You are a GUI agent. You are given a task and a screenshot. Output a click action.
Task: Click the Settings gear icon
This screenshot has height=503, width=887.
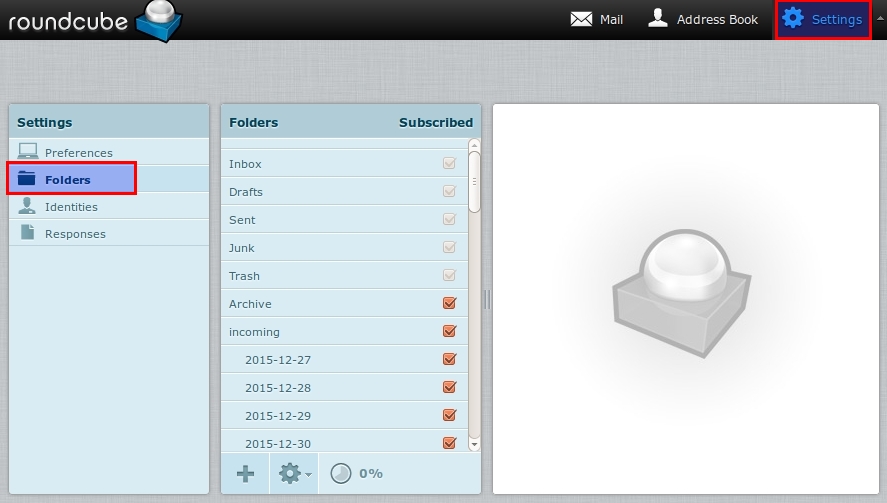[x=793, y=18]
